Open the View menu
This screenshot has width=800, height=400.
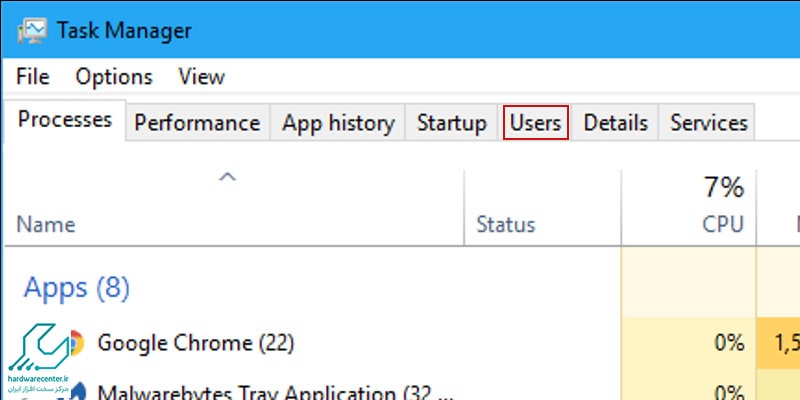[x=202, y=77]
